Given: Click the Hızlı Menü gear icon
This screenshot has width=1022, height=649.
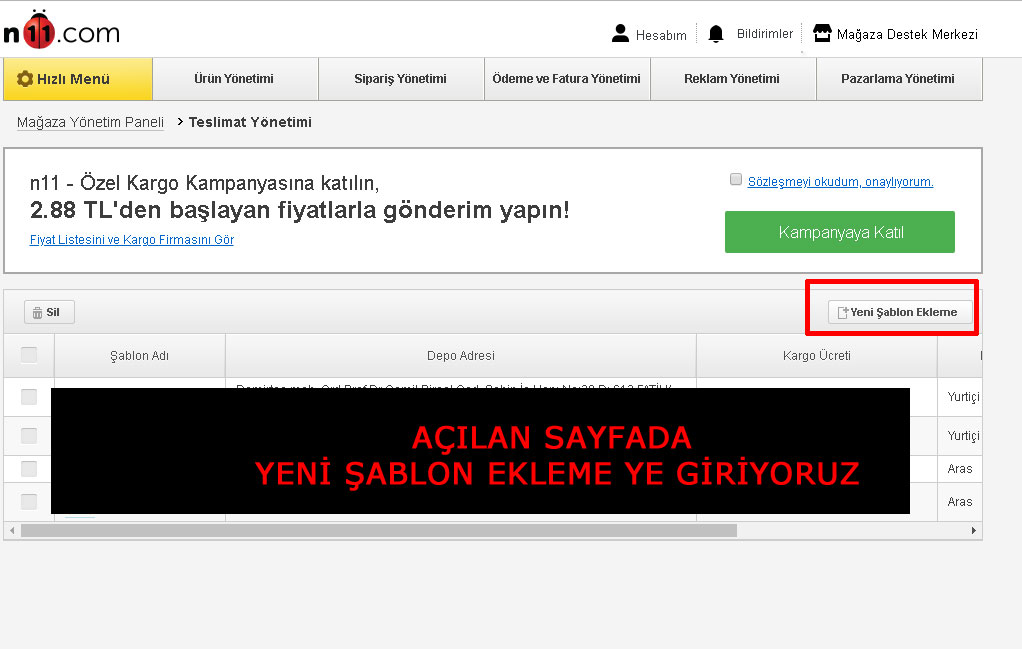Looking at the screenshot, I should click(x=25, y=79).
